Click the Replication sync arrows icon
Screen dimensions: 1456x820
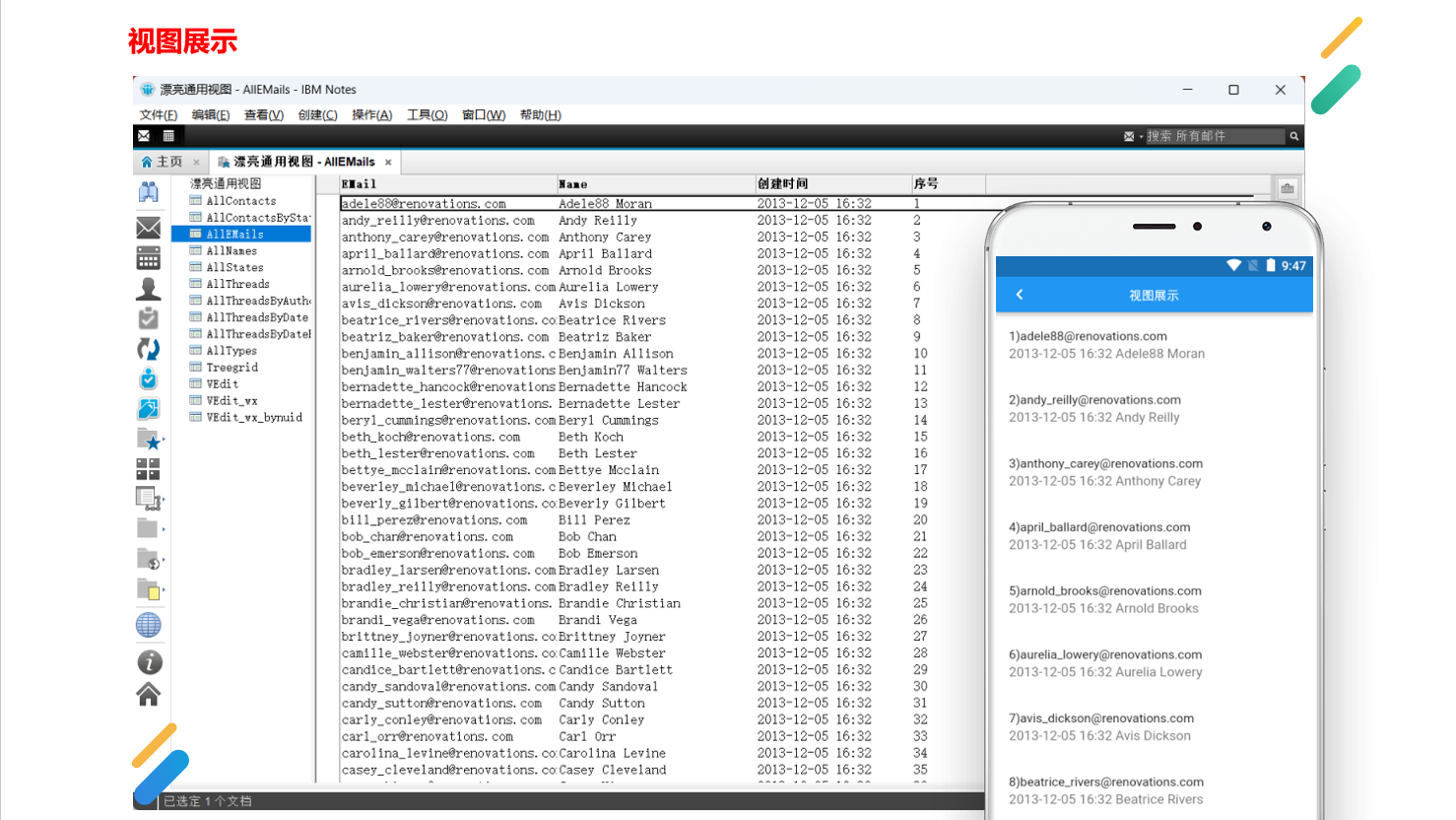148,349
